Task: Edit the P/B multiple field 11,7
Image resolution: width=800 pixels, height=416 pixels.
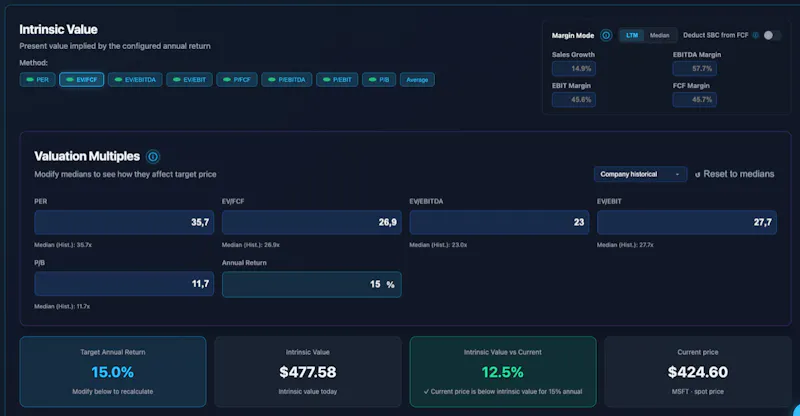Action: (124, 284)
